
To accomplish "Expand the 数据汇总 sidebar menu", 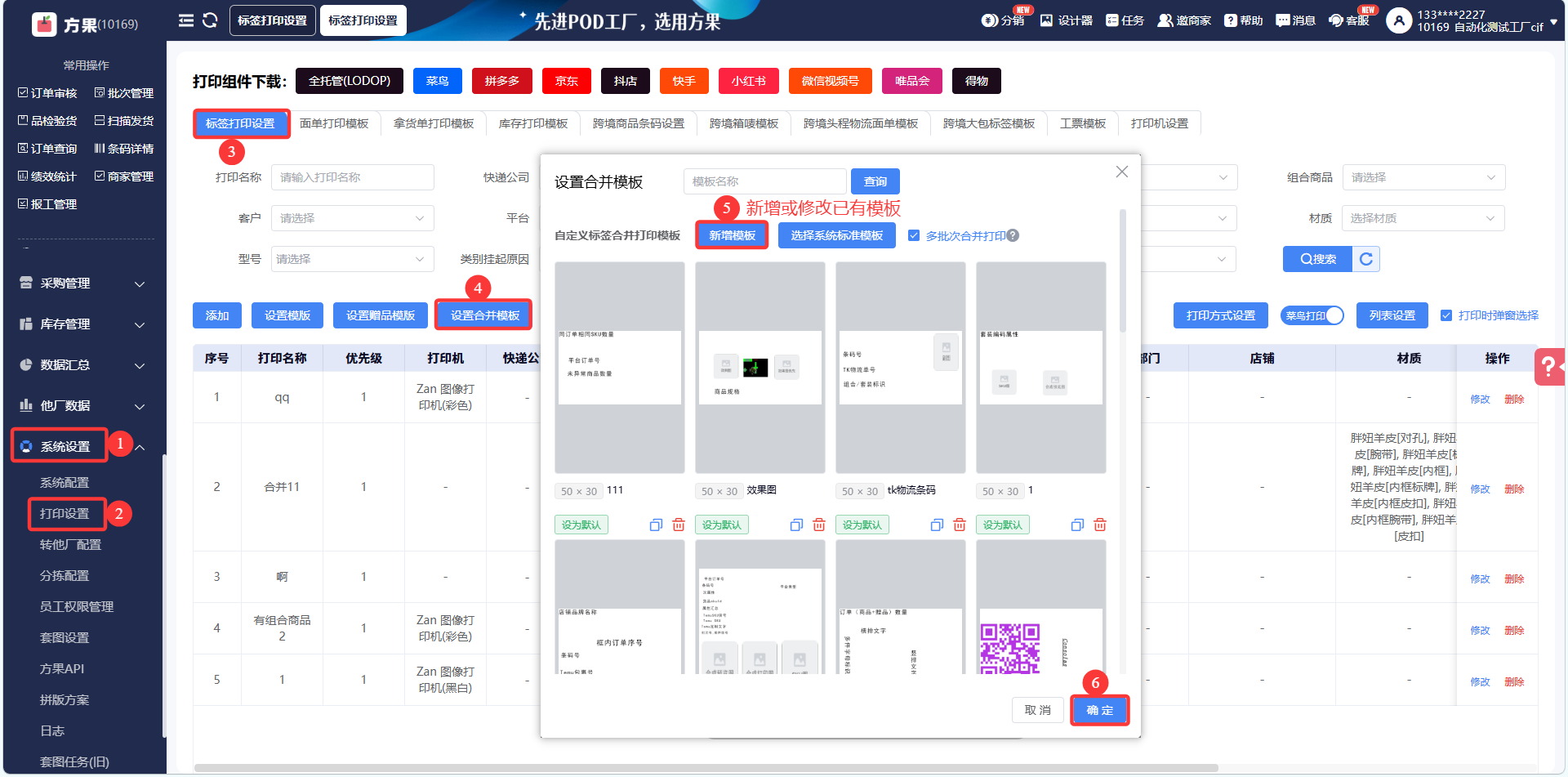I will (x=82, y=365).
